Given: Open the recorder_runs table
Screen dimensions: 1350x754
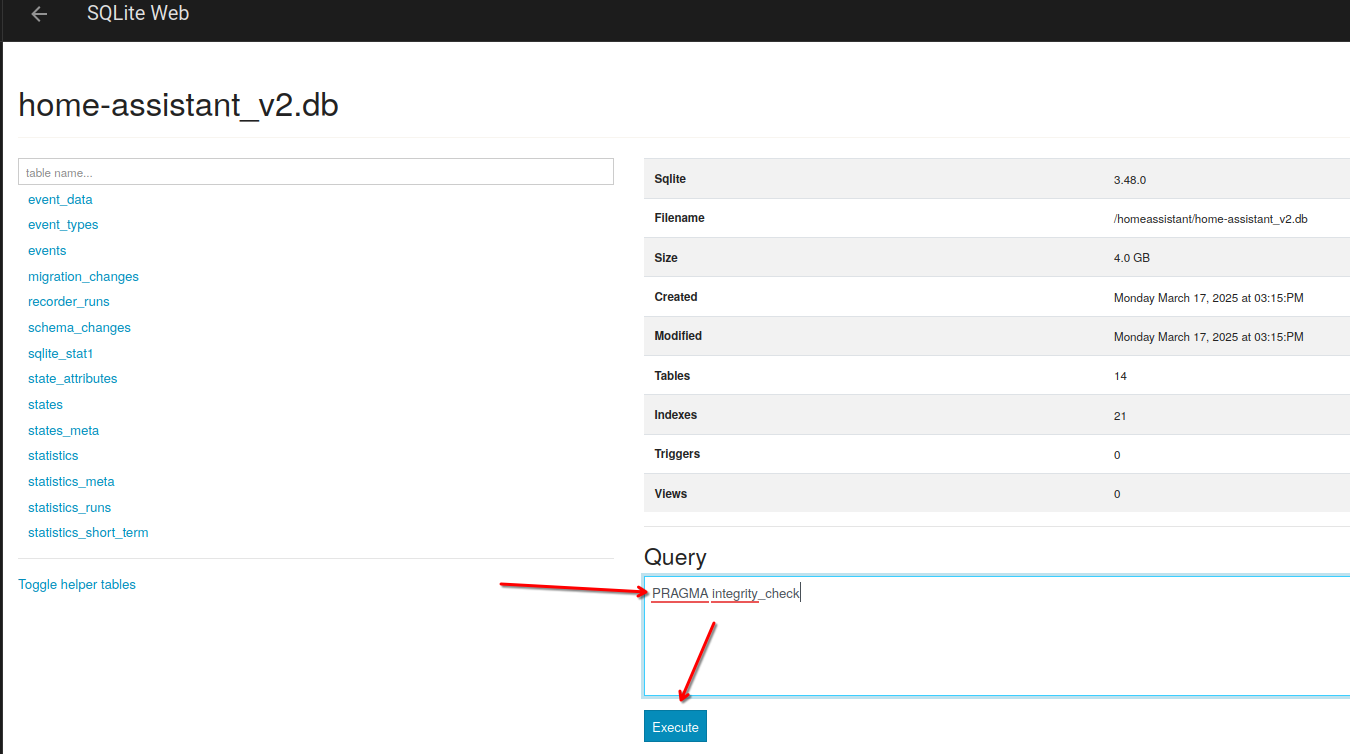Looking at the screenshot, I should [x=69, y=301].
